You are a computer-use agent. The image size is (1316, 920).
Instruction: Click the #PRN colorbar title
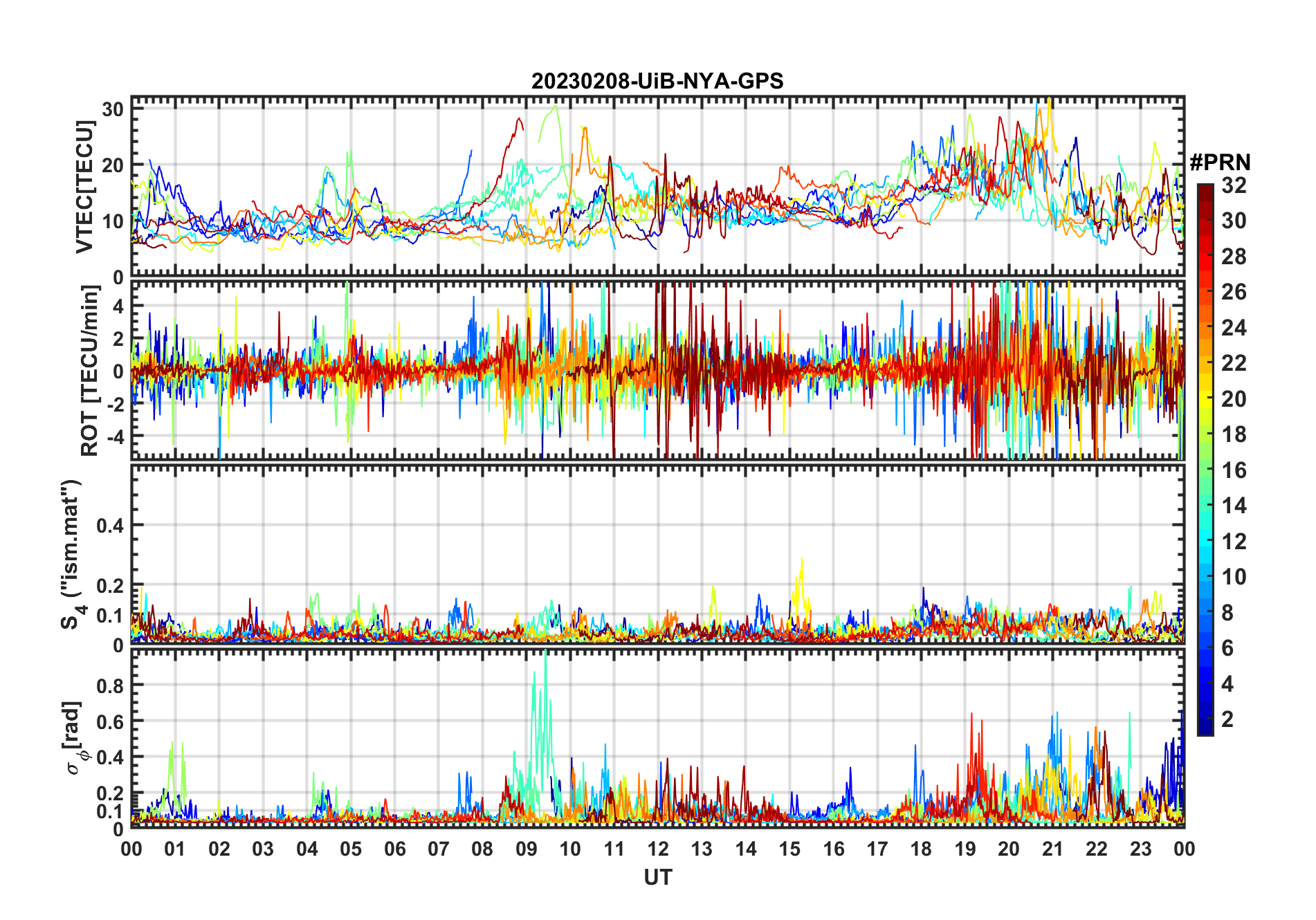pos(1220,163)
